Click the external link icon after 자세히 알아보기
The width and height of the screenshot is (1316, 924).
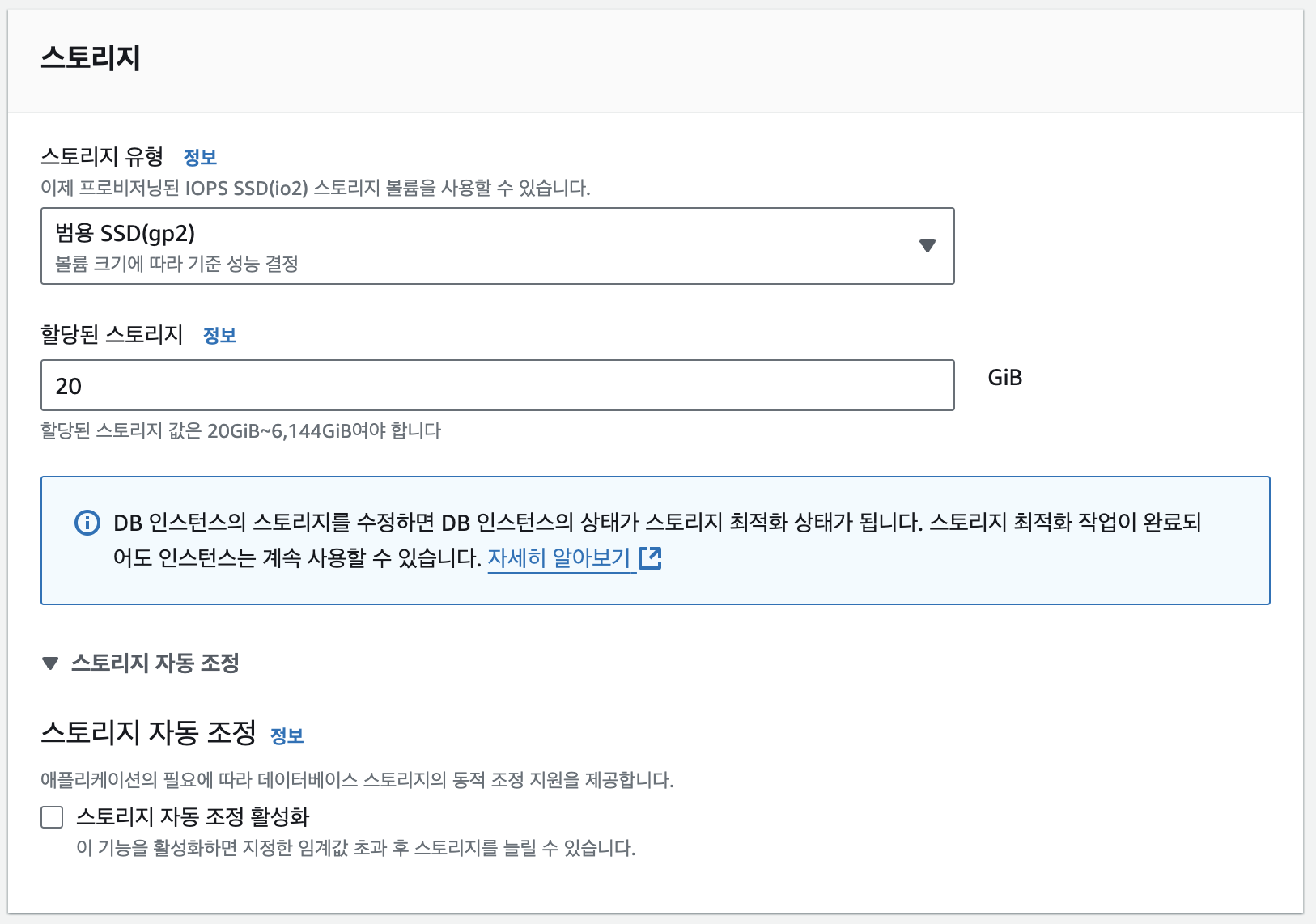tap(650, 557)
